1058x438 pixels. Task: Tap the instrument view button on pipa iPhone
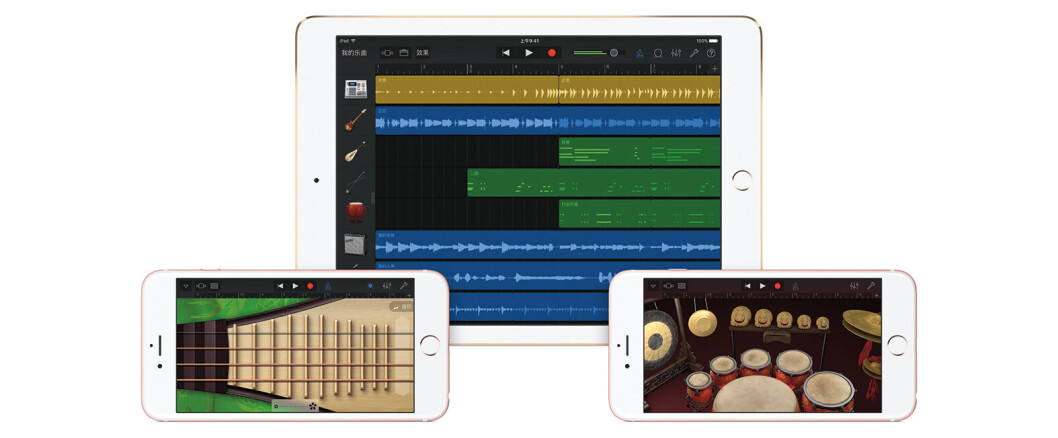point(201,286)
